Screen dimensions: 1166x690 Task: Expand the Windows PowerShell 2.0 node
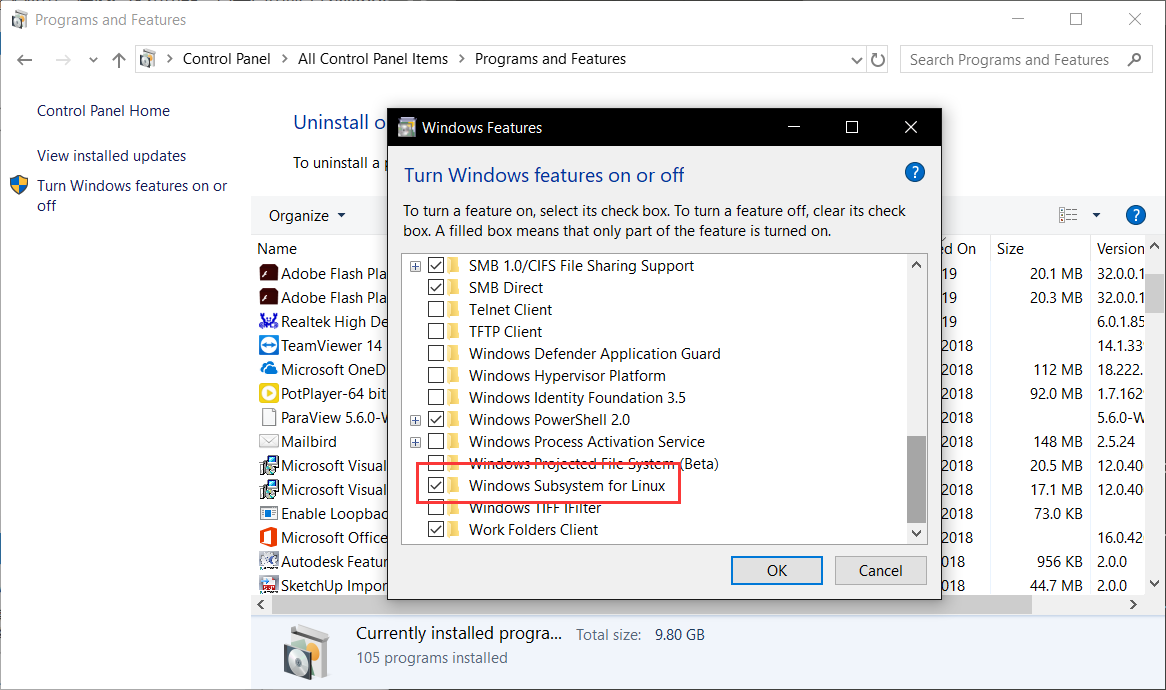pyautogui.click(x=415, y=419)
